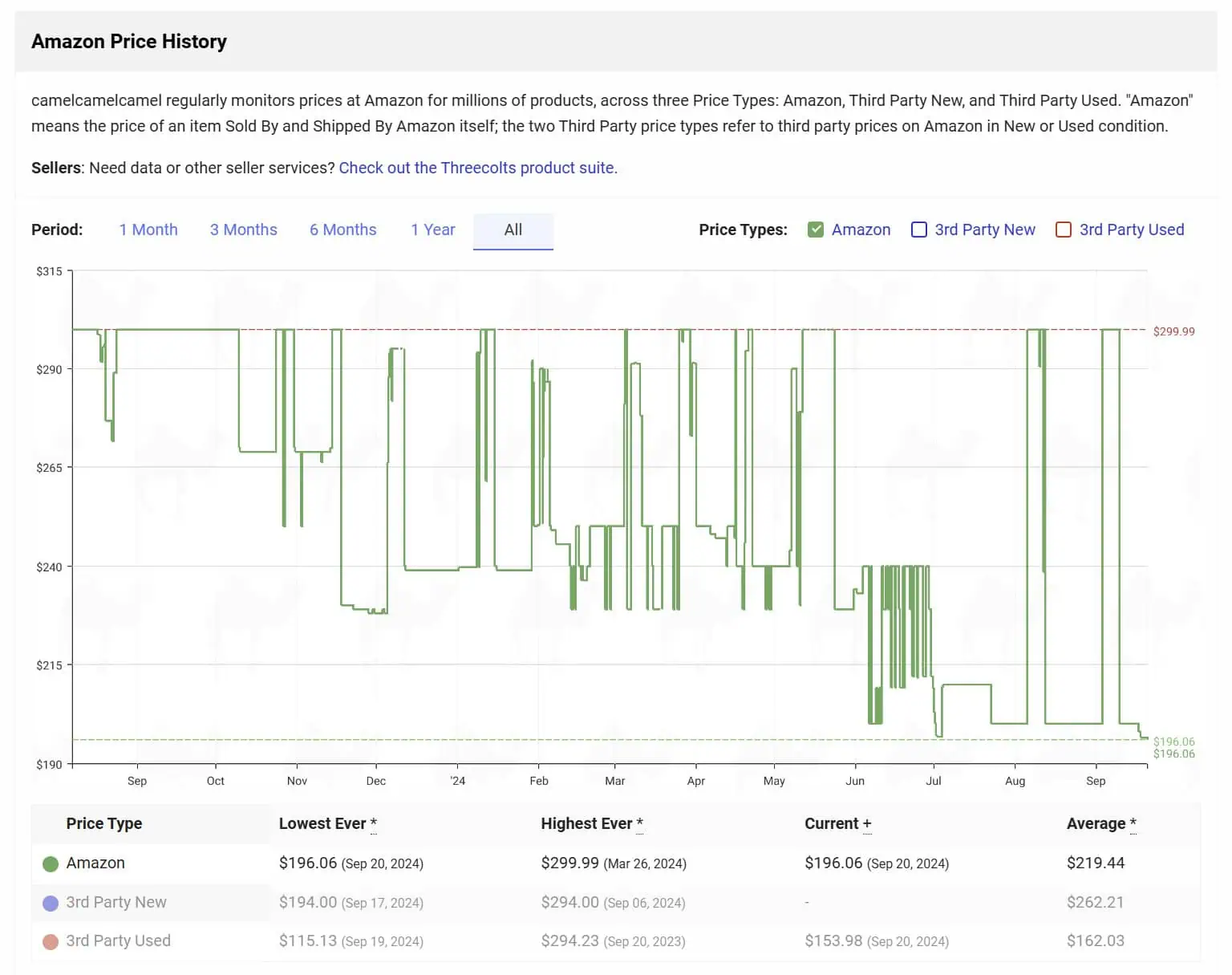Click the salmon 3rd Party Used dot
Viewport: 1232px width, 975px height.
50,941
